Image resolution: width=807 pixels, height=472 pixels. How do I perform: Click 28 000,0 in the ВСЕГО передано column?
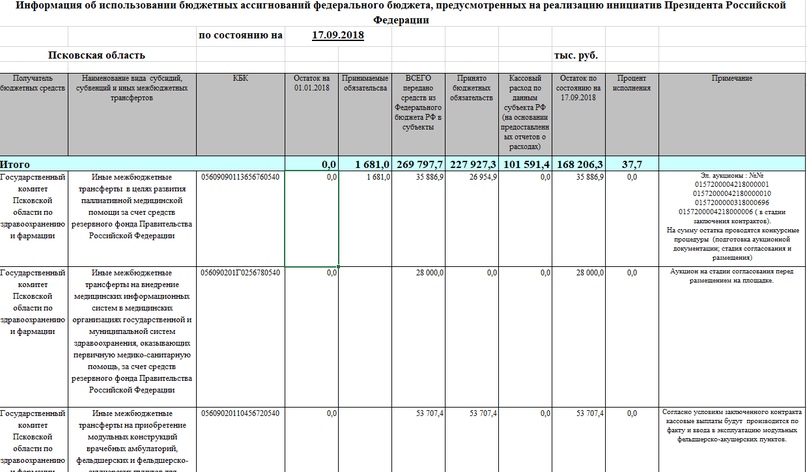coord(418,337)
